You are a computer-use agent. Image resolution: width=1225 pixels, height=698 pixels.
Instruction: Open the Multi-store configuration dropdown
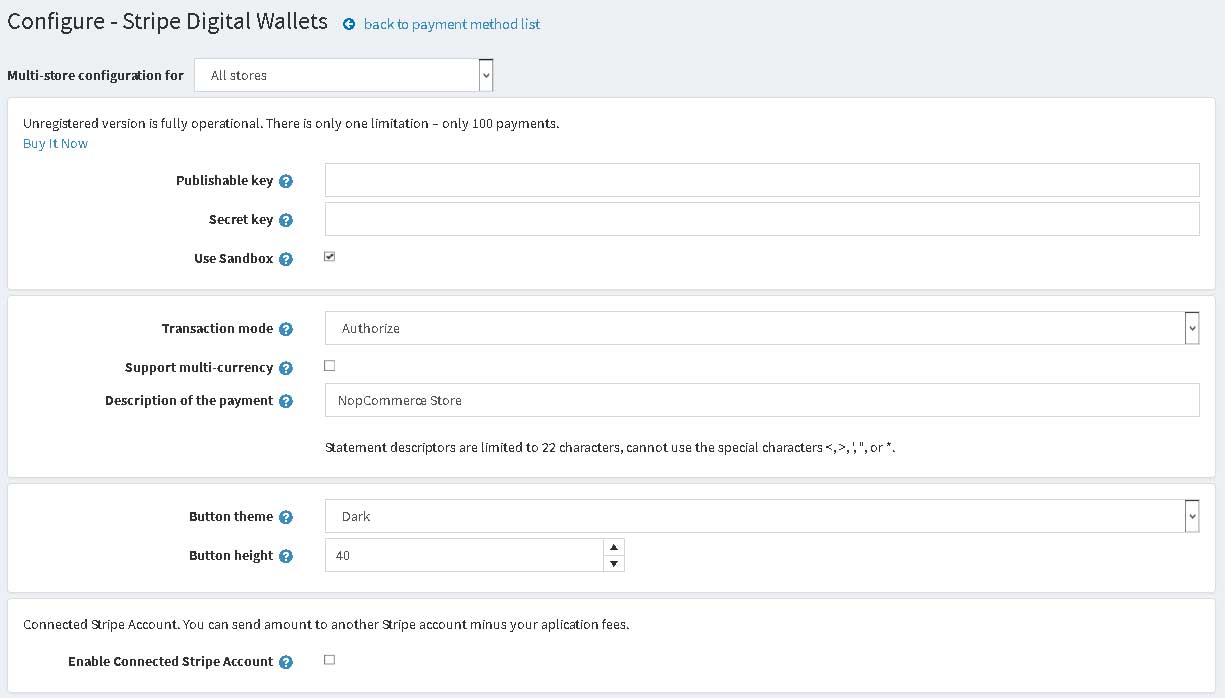344,75
